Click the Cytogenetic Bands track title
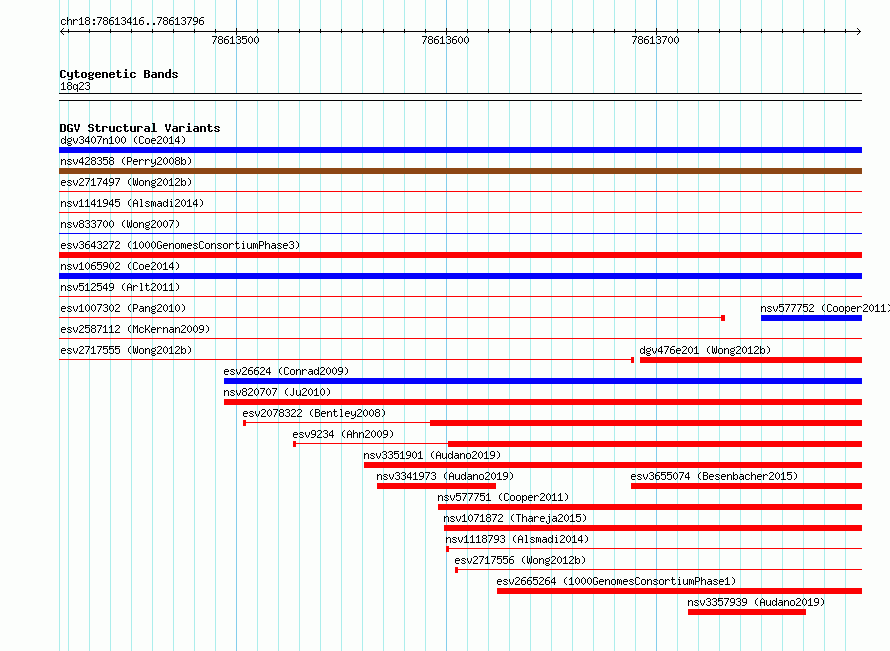This screenshot has width=890, height=651. [119, 74]
